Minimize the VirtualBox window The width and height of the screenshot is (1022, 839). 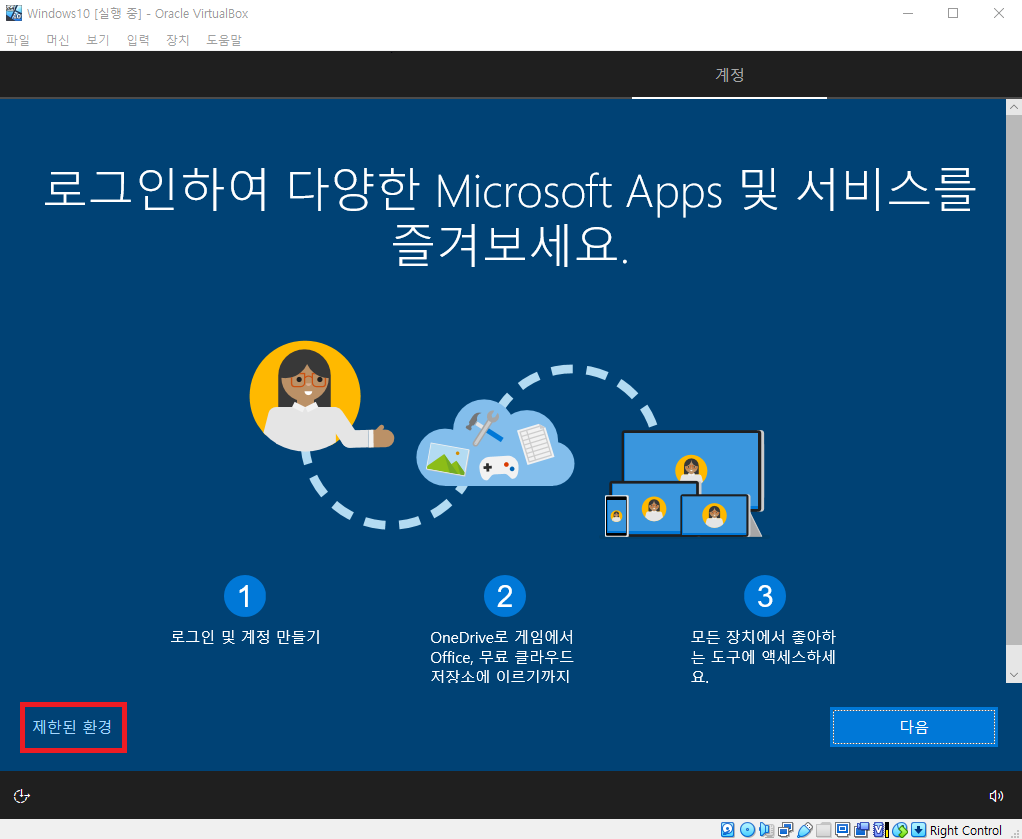point(908,13)
